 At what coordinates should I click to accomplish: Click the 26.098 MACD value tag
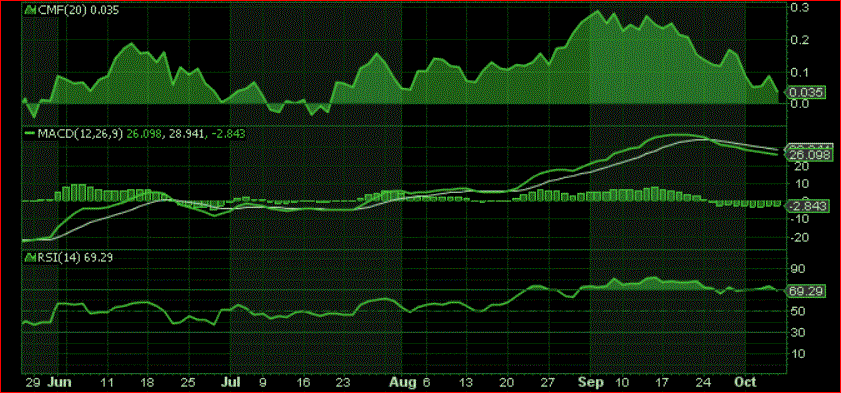pyautogui.click(x=805, y=155)
